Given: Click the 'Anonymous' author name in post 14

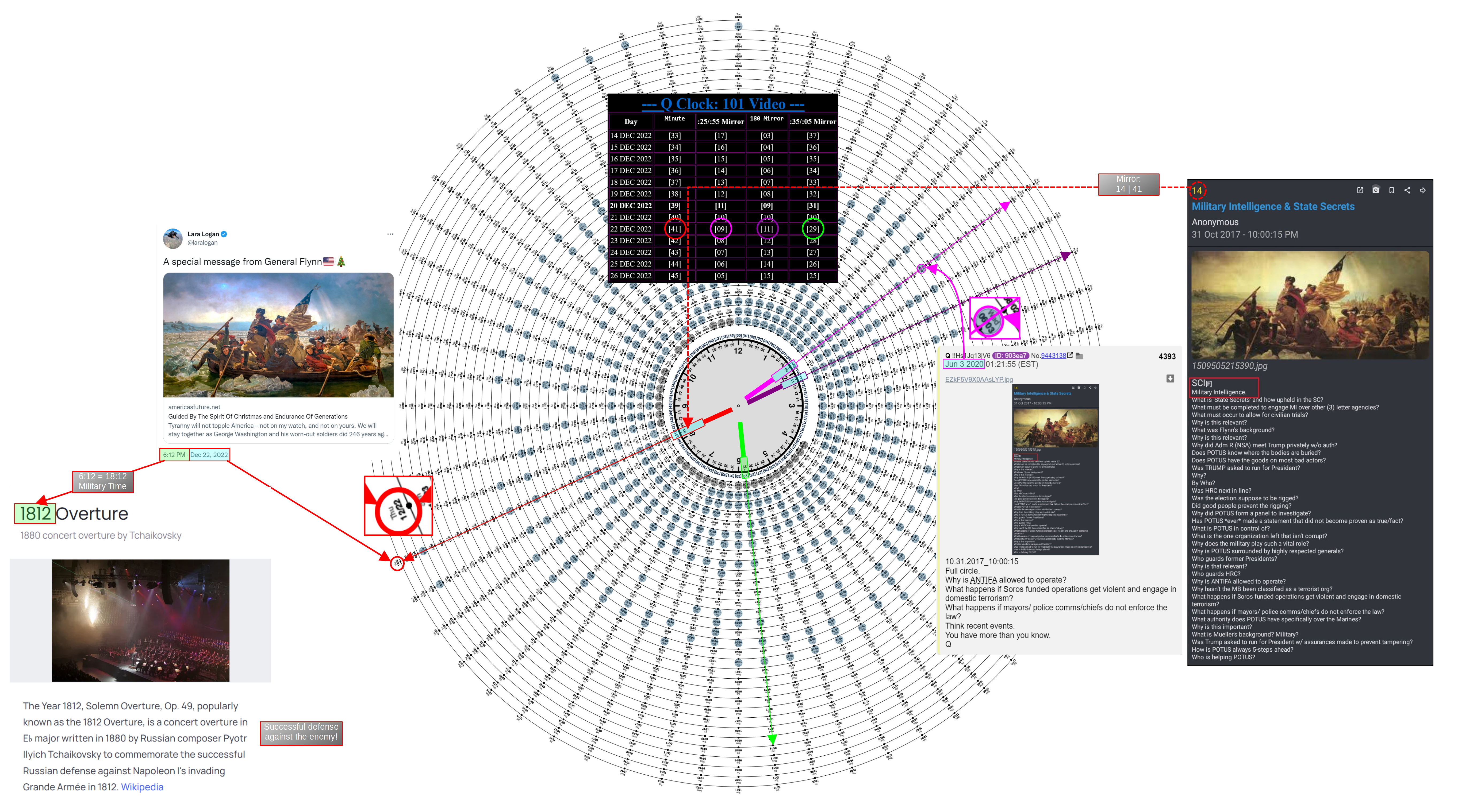Looking at the screenshot, I should (1215, 222).
